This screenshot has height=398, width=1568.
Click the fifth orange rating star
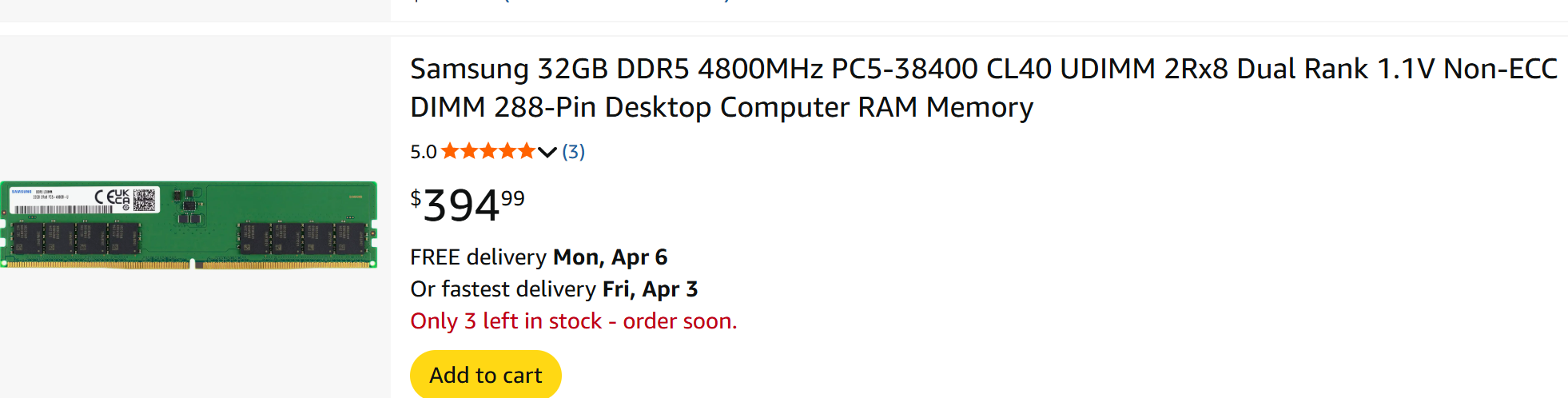(526, 151)
